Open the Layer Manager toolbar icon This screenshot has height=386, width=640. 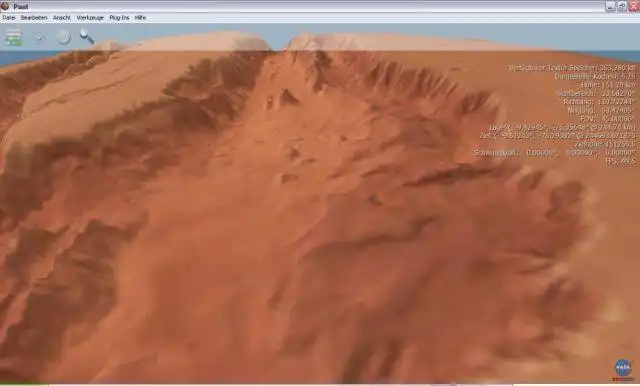13,37
